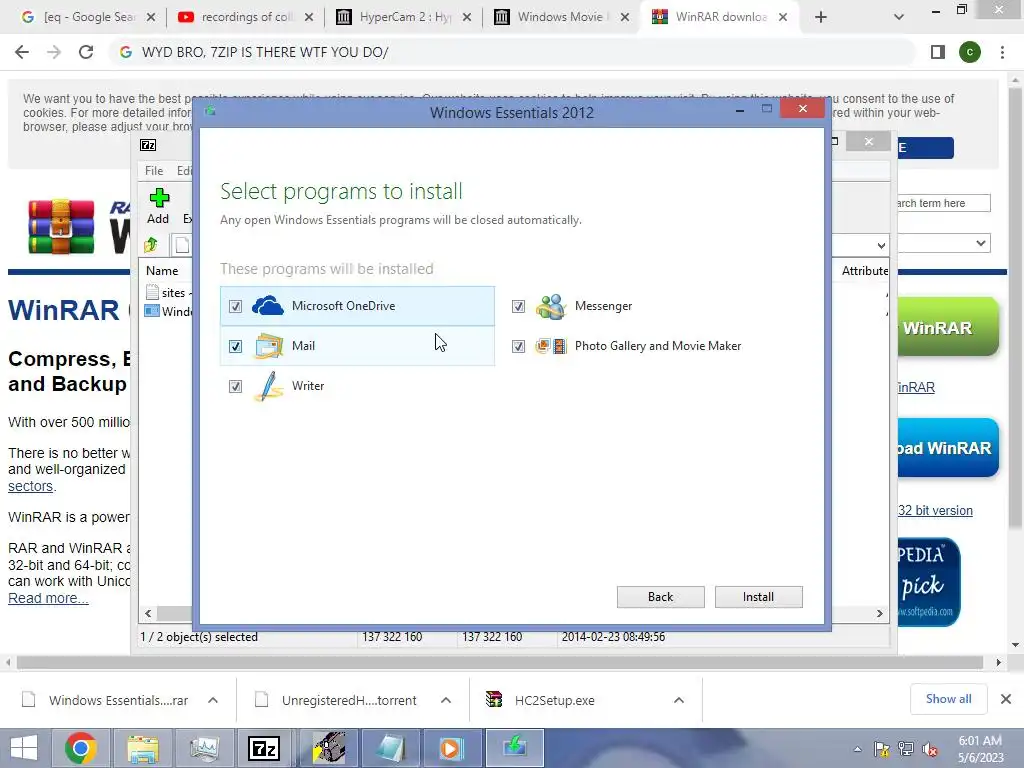Click the Add plus icon in 7-Zip

tap(159, 198)
